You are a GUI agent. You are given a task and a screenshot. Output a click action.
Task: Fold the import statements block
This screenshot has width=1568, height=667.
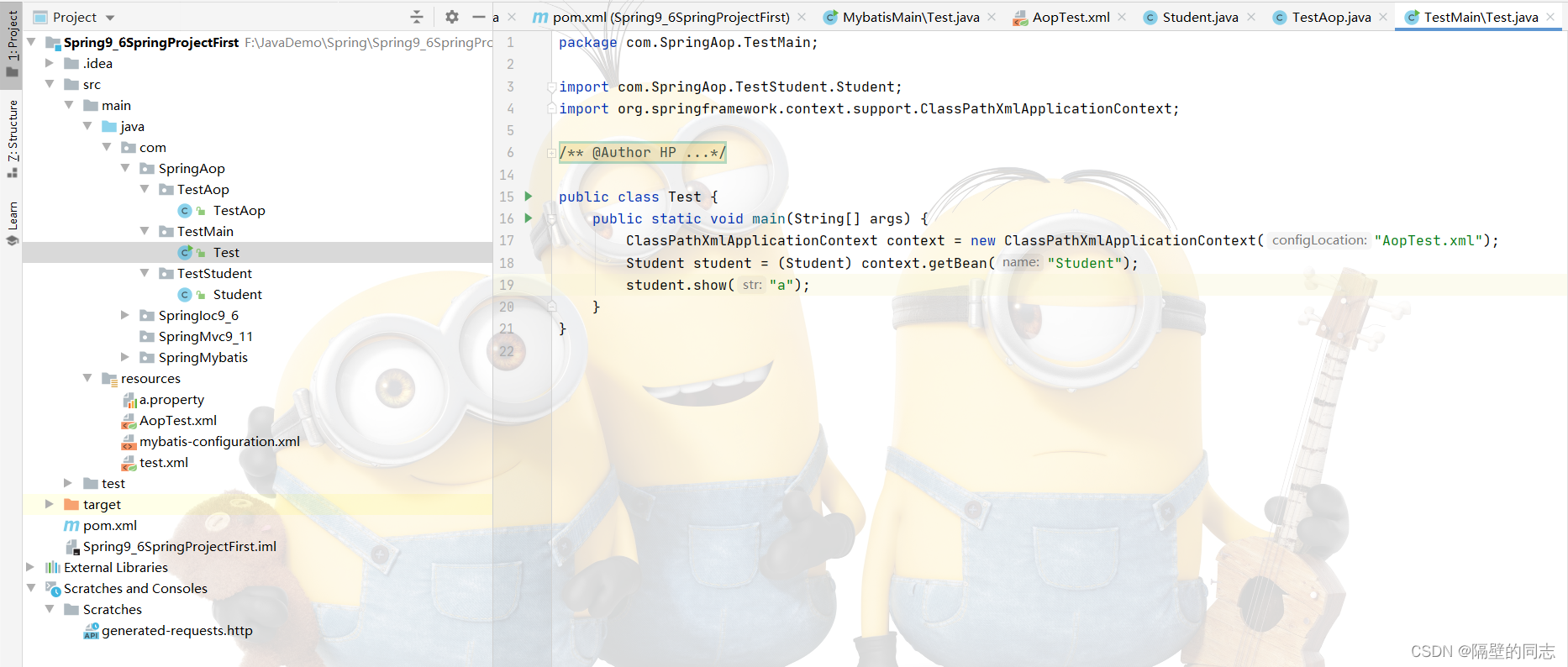[x=552, y=87]
